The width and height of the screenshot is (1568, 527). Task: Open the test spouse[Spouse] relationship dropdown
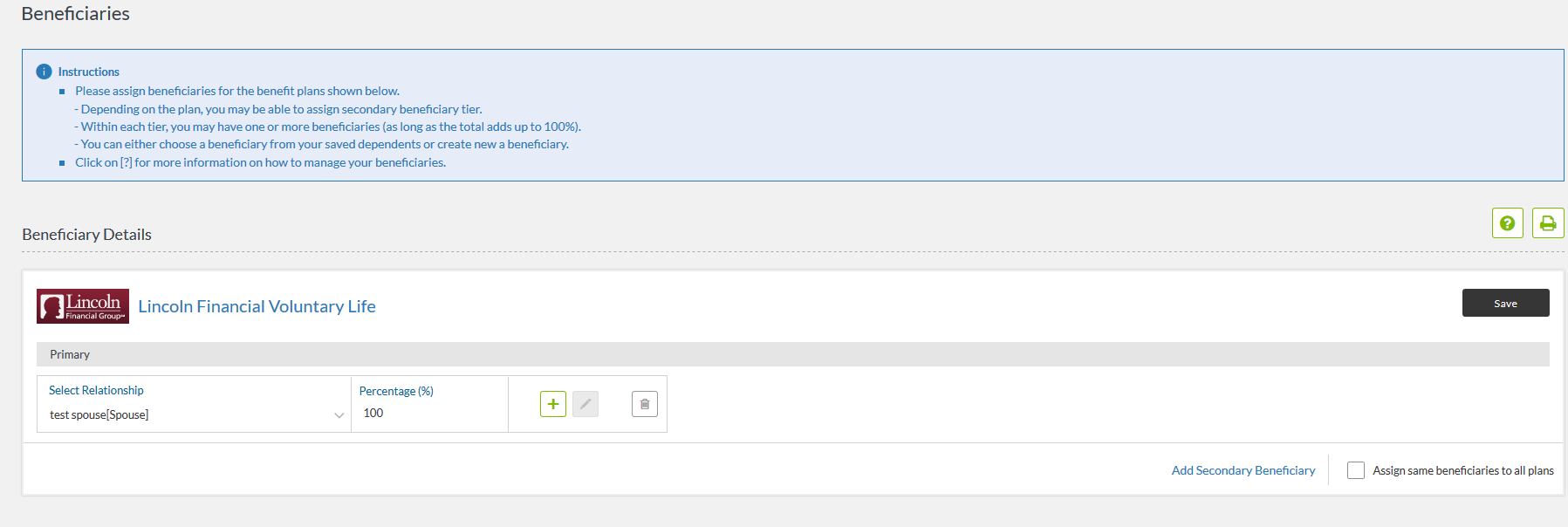pyautogui.click(x=192, y=414)
